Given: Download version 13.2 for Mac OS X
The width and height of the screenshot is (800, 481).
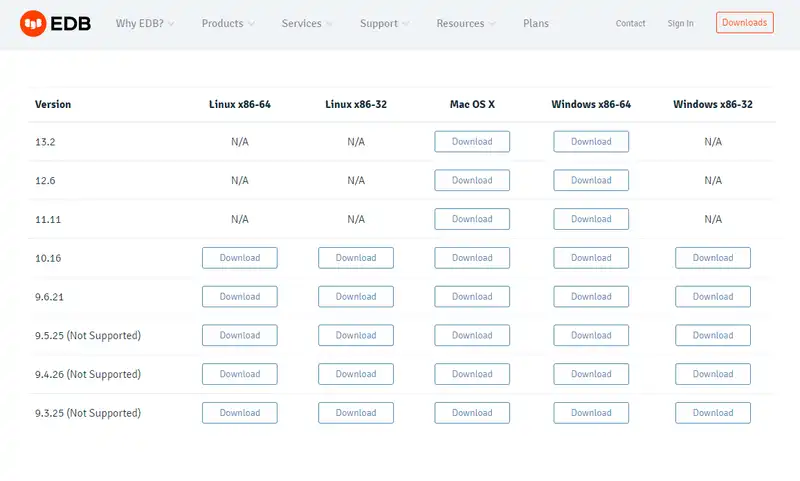Looking at the screenshot, I should pyautogui.click(x=472, y=142).
